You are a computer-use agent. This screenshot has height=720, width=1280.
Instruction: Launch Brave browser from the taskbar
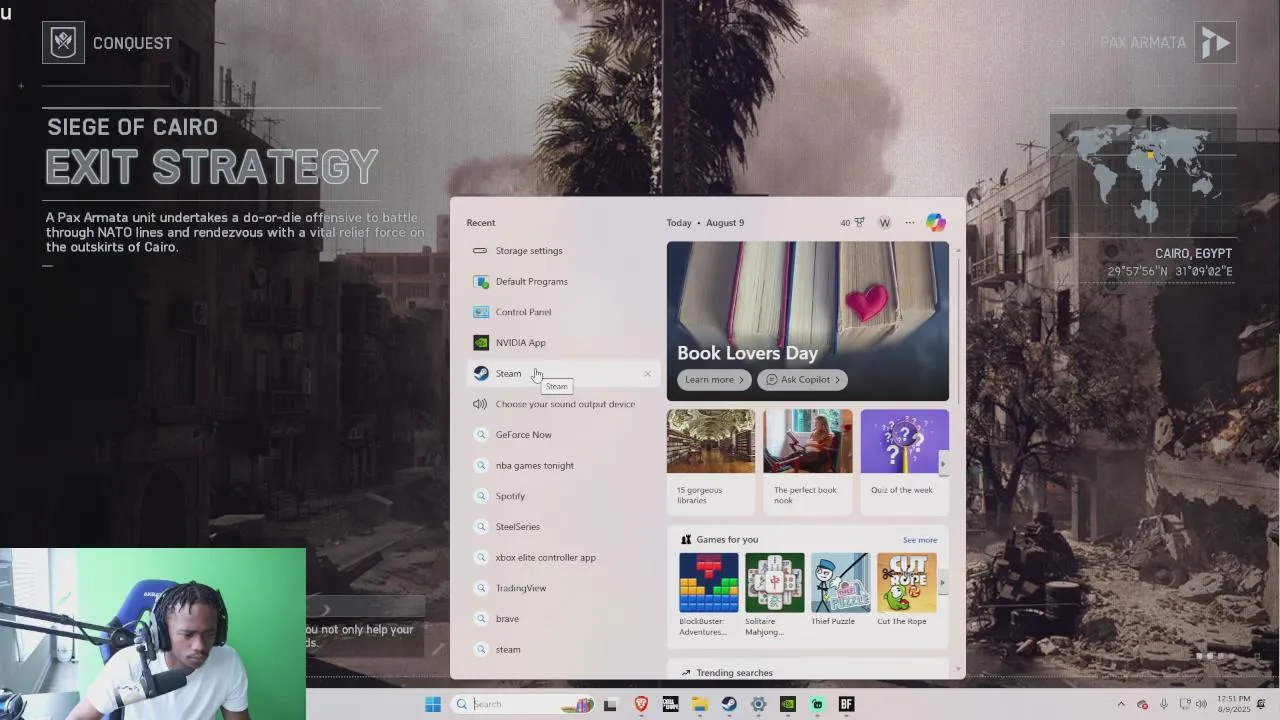(x=641, y=704)
